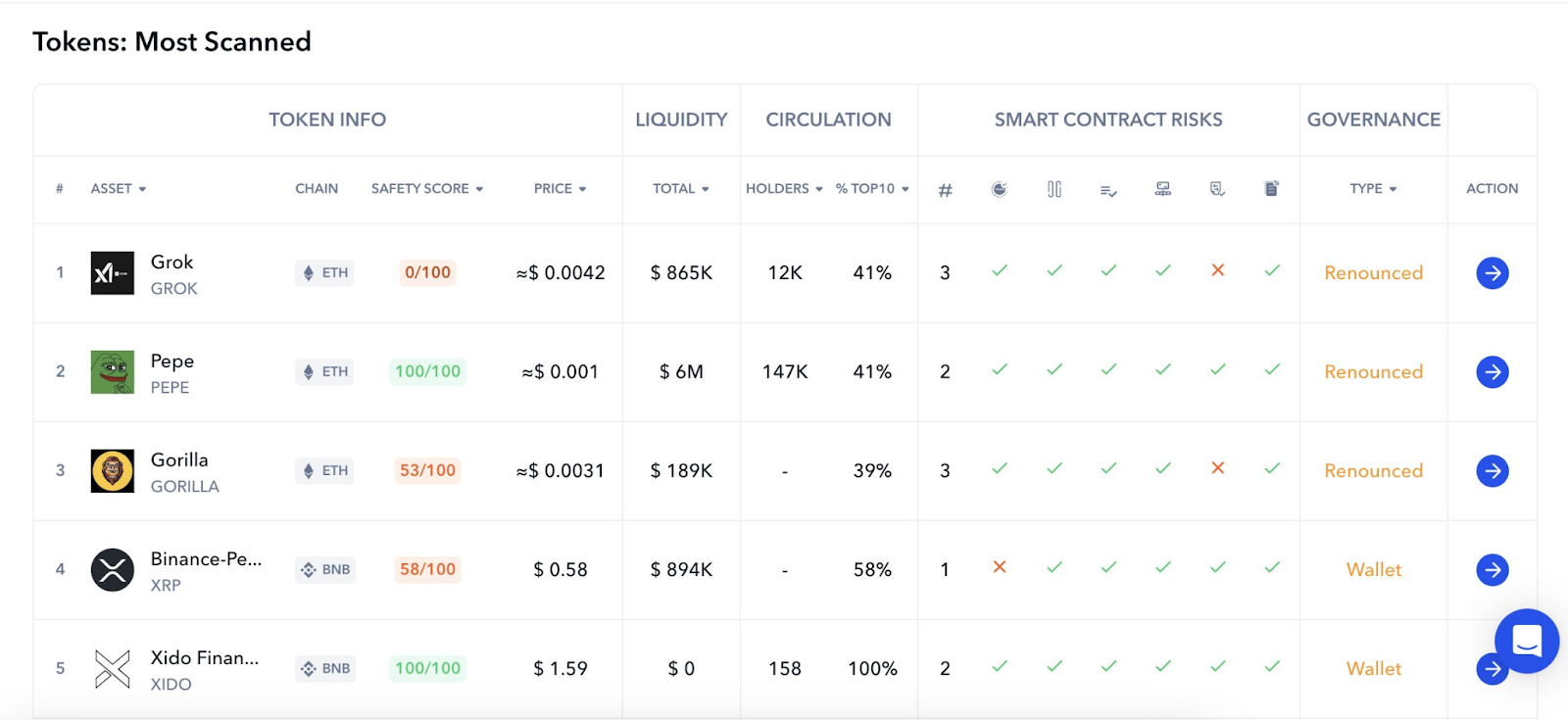Click the red X in Gorilla row
Image resolution: width=1568 pixels, height=720 pixels.
tap(1218, 468)
